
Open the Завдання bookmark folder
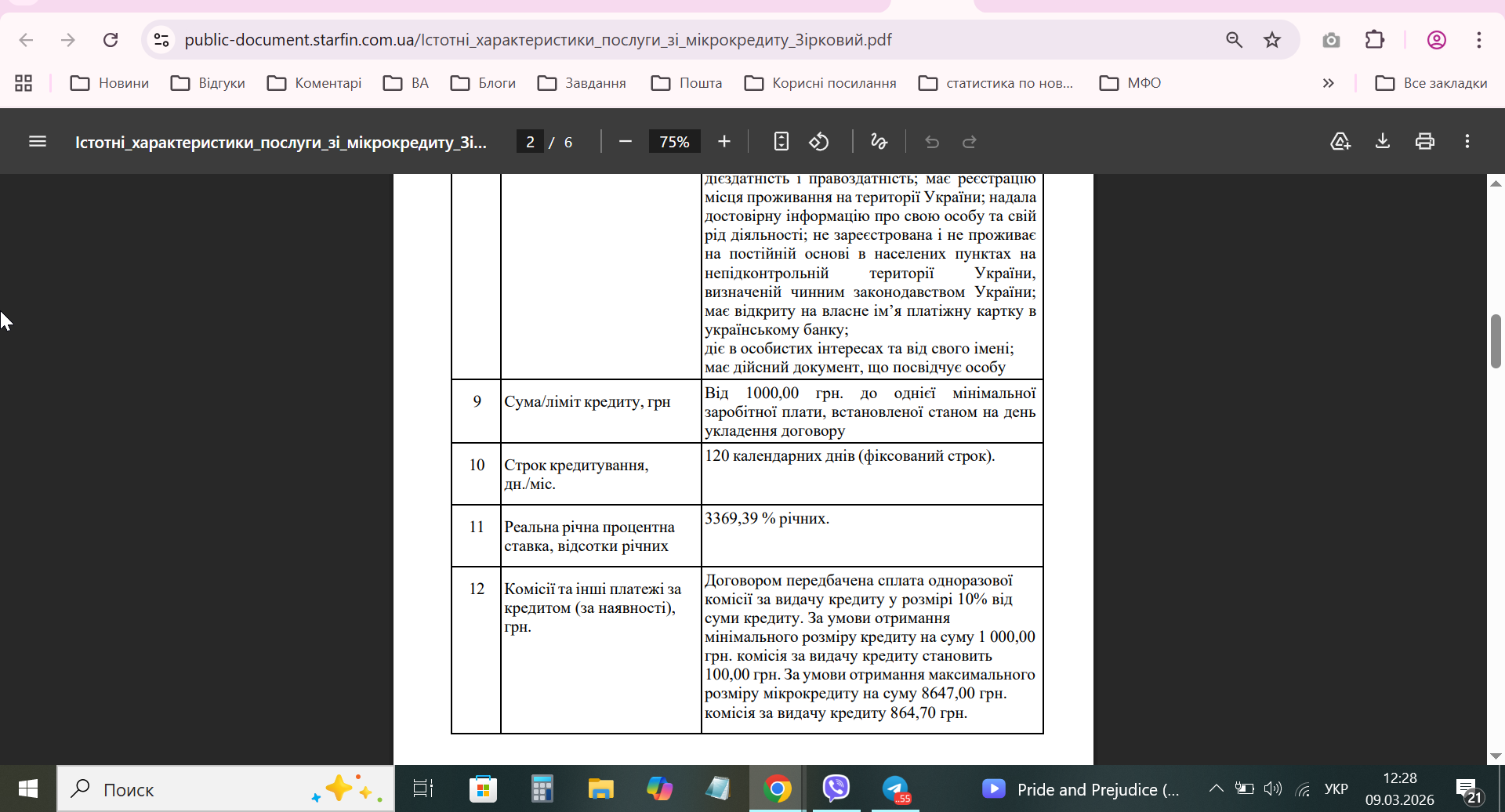click(582, 83)
